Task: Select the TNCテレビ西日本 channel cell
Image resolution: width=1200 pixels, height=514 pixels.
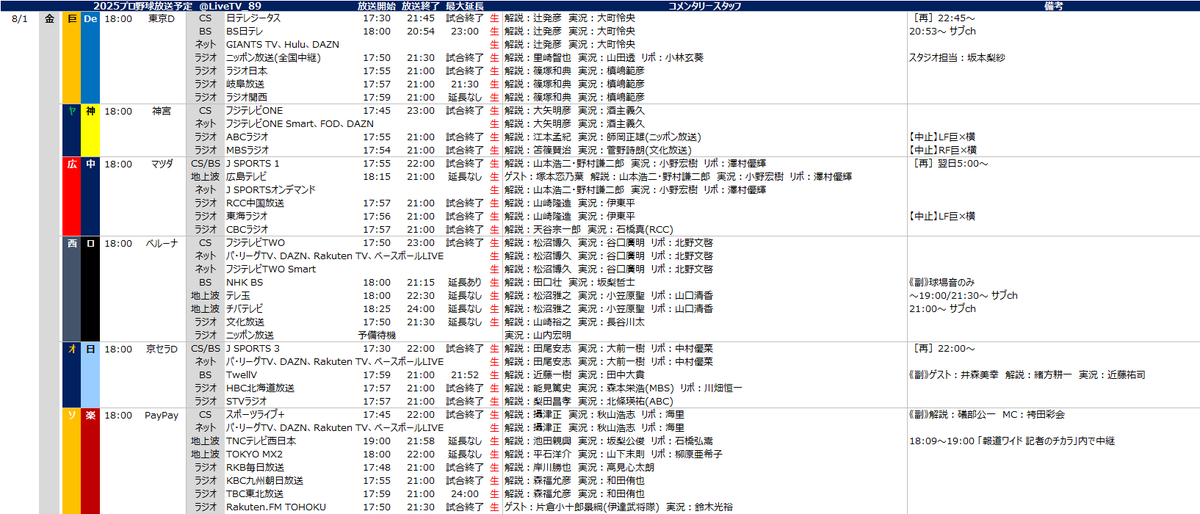Action: (x=261, y=440)
